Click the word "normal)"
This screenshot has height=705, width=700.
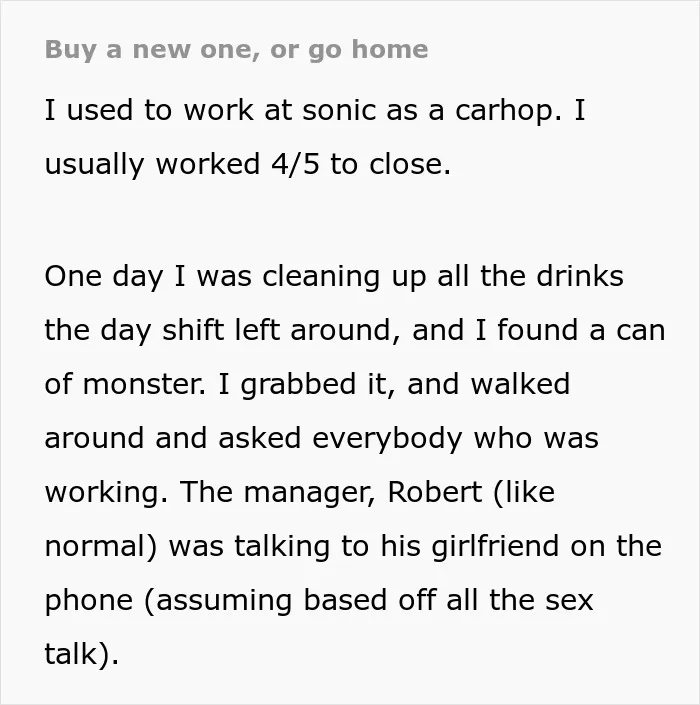102,547
